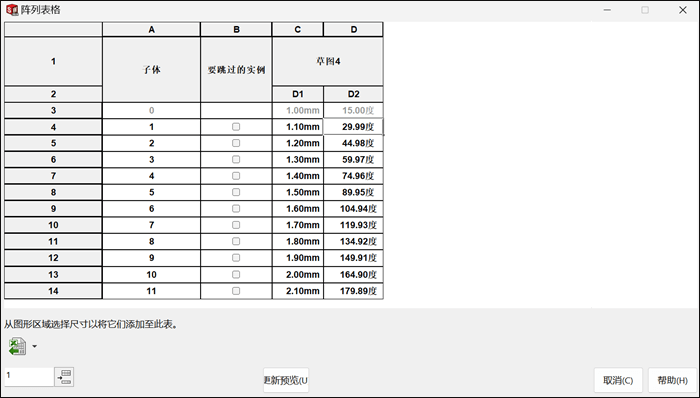Select the 2.00mm cell

tap(298, 274)
